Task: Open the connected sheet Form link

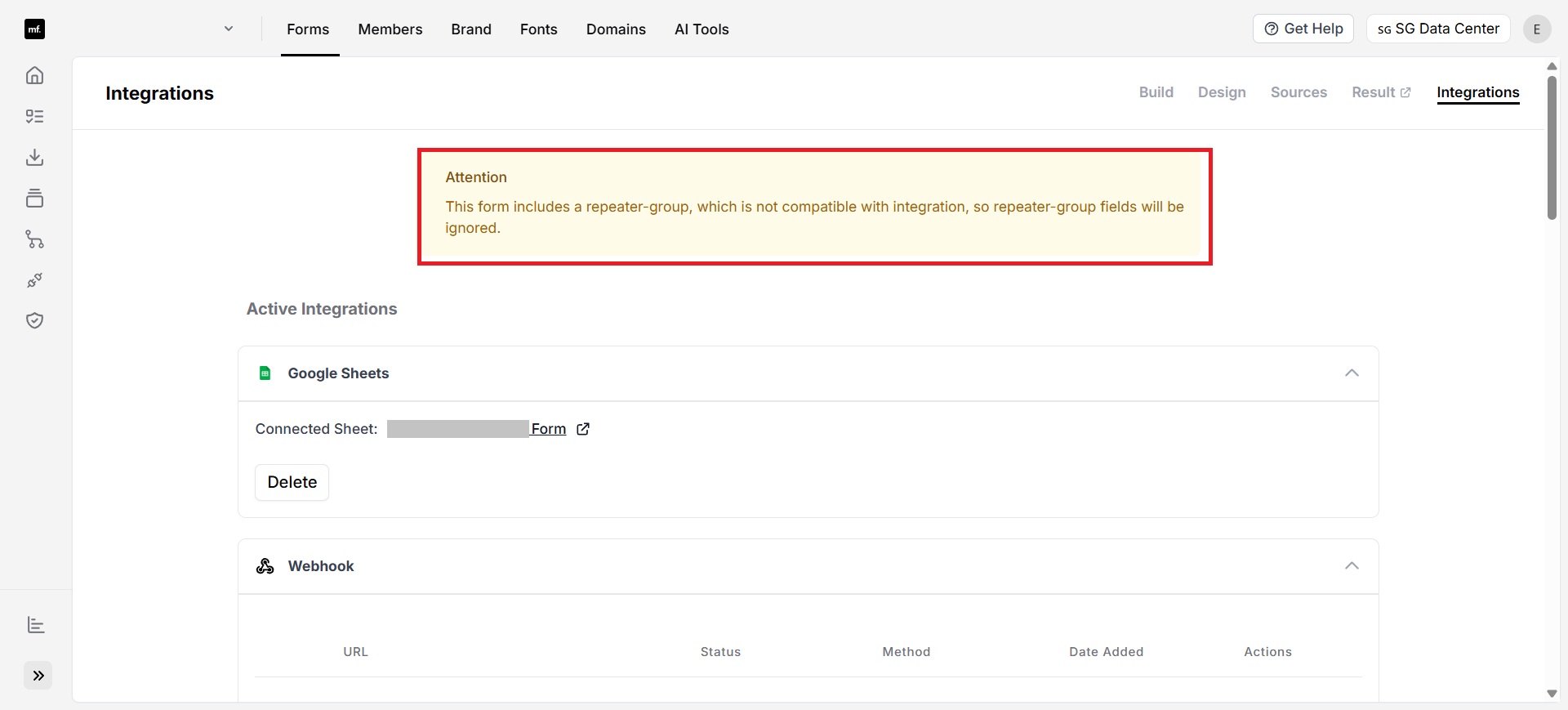Action: (x=549, y=429)
